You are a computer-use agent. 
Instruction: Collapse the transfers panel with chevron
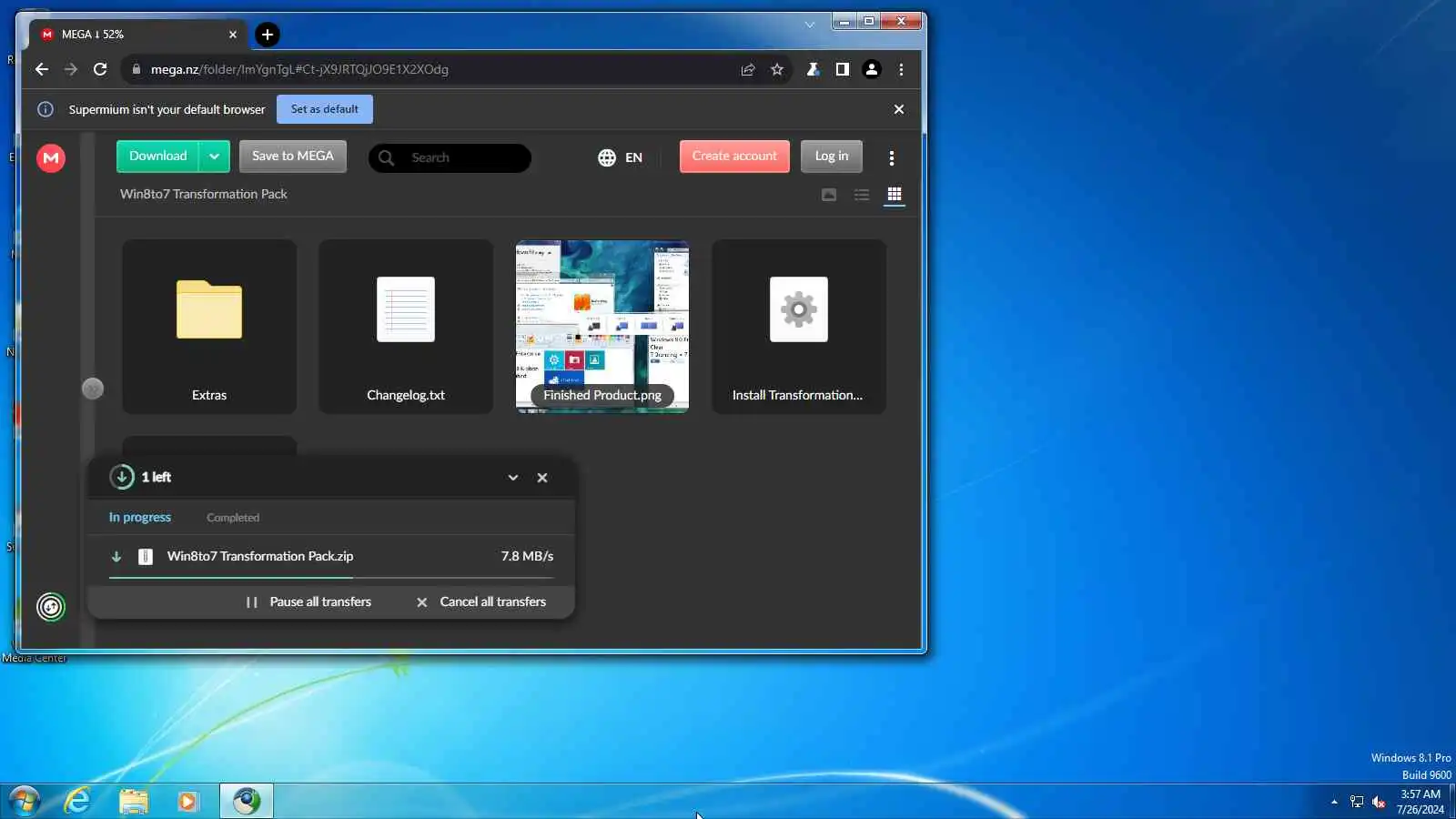513,478
